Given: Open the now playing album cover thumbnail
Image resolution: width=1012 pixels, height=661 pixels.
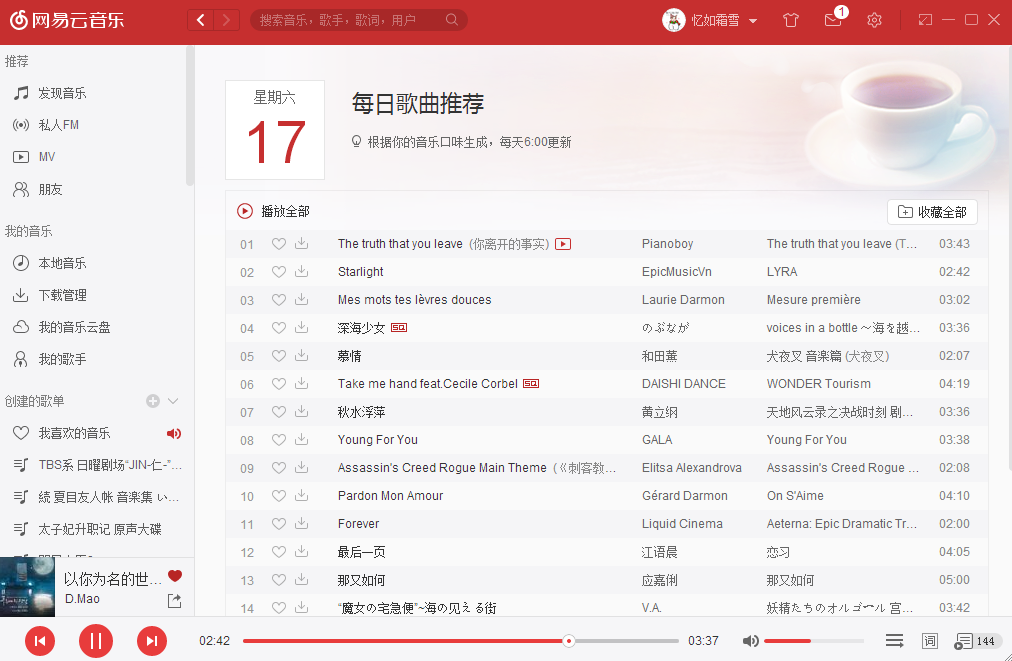Looking at the screenshot, I should click(27, 587).
